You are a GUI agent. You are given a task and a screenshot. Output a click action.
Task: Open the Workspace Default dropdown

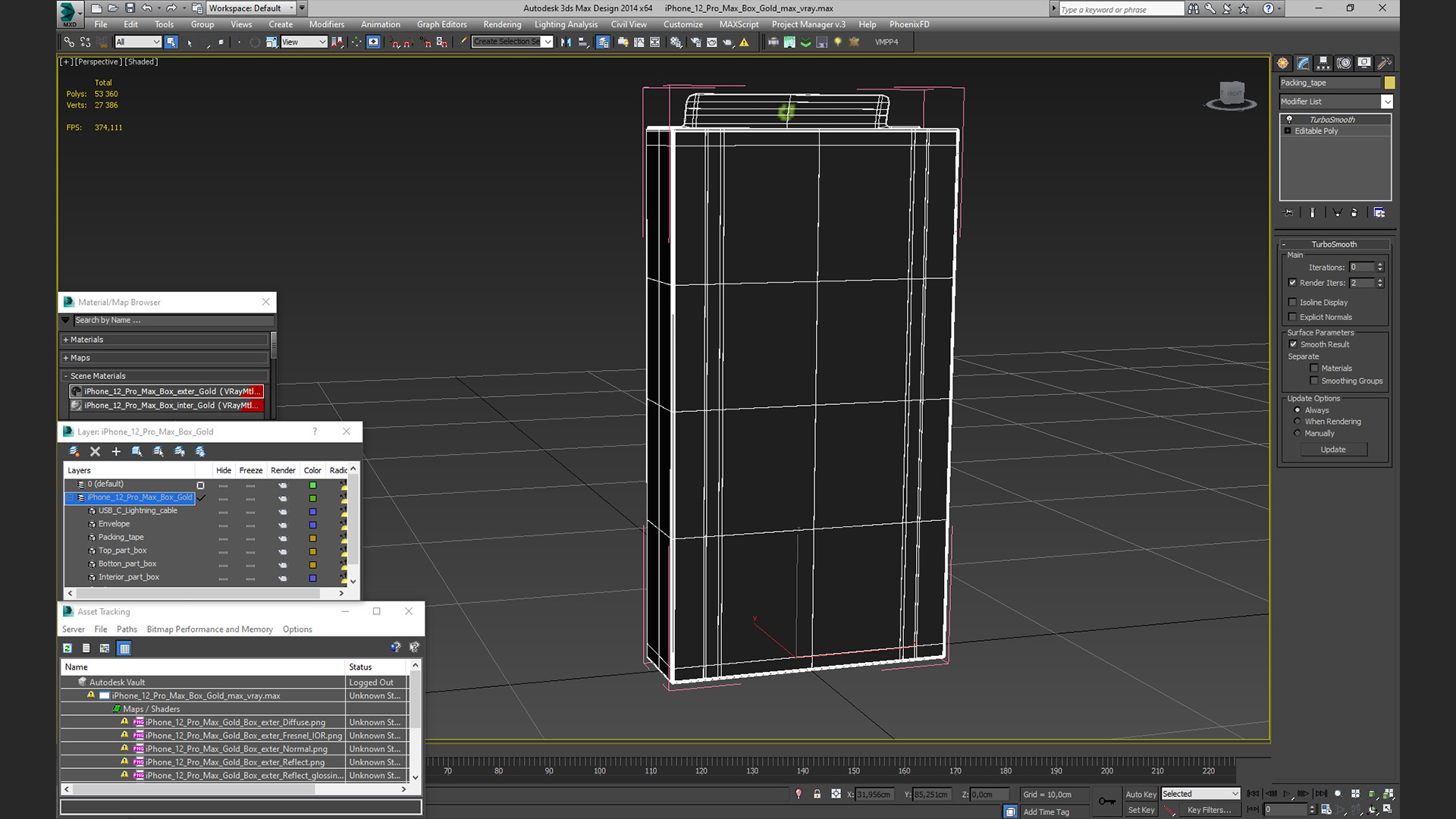coord(252,8)
